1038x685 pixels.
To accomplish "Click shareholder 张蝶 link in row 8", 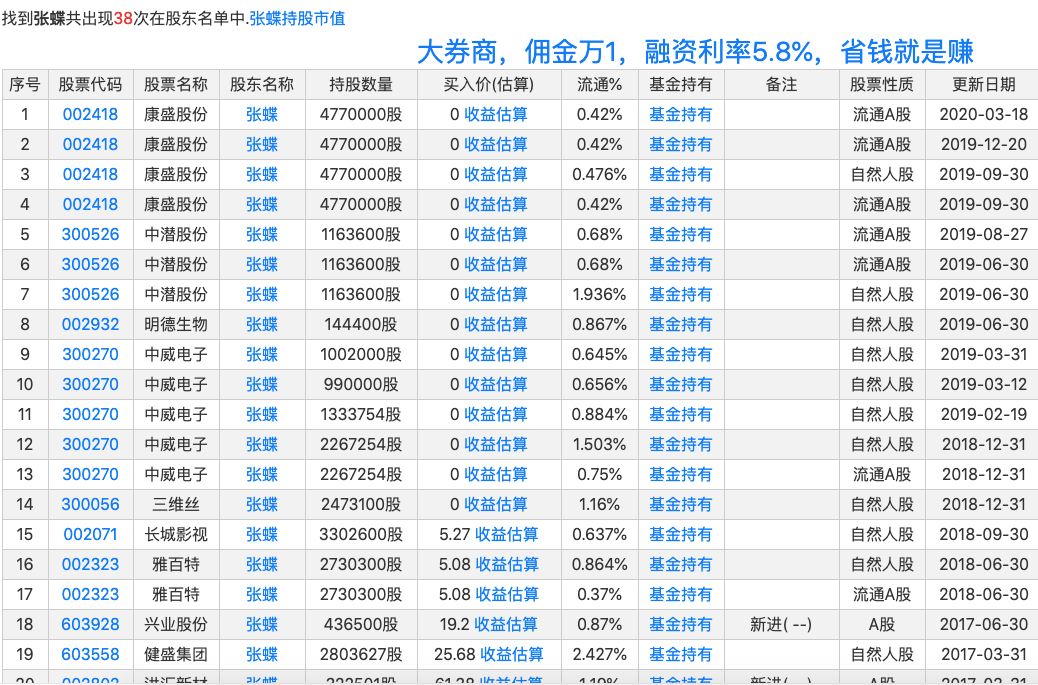I will (x=261, y=324).
